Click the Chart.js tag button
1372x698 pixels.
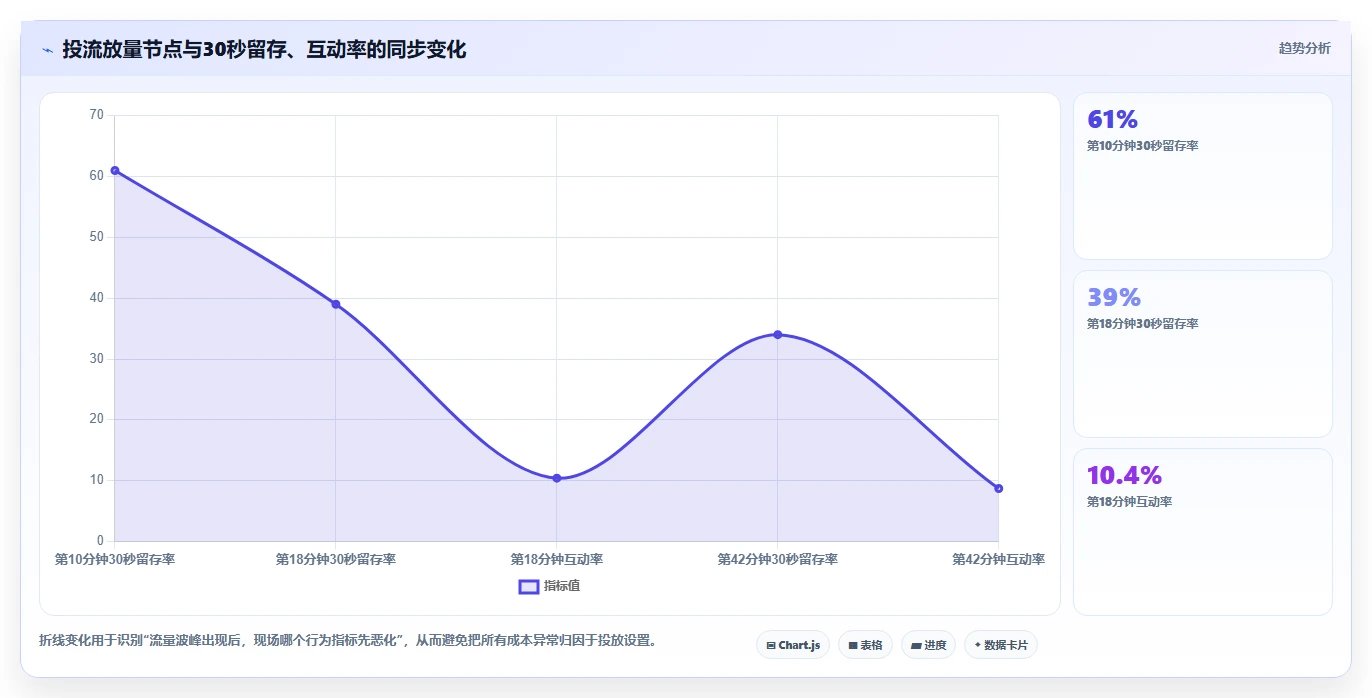coord(793,645)
